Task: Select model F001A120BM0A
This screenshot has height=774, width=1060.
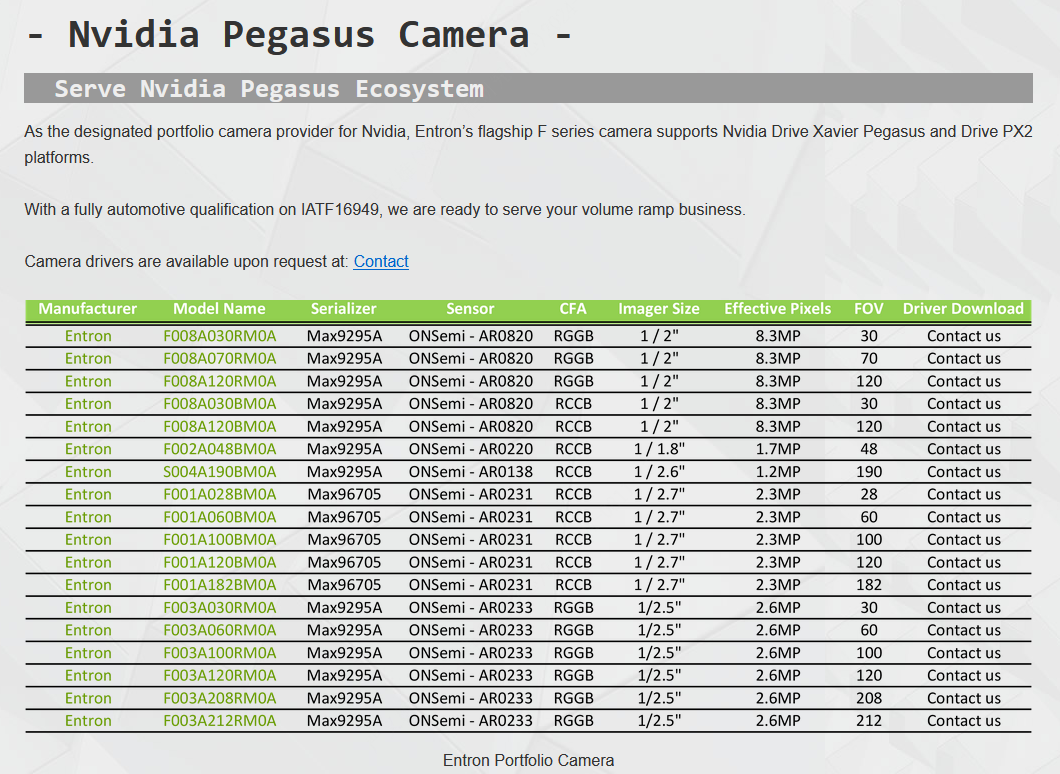Action: pyautogui.click(x=220, y=562)
